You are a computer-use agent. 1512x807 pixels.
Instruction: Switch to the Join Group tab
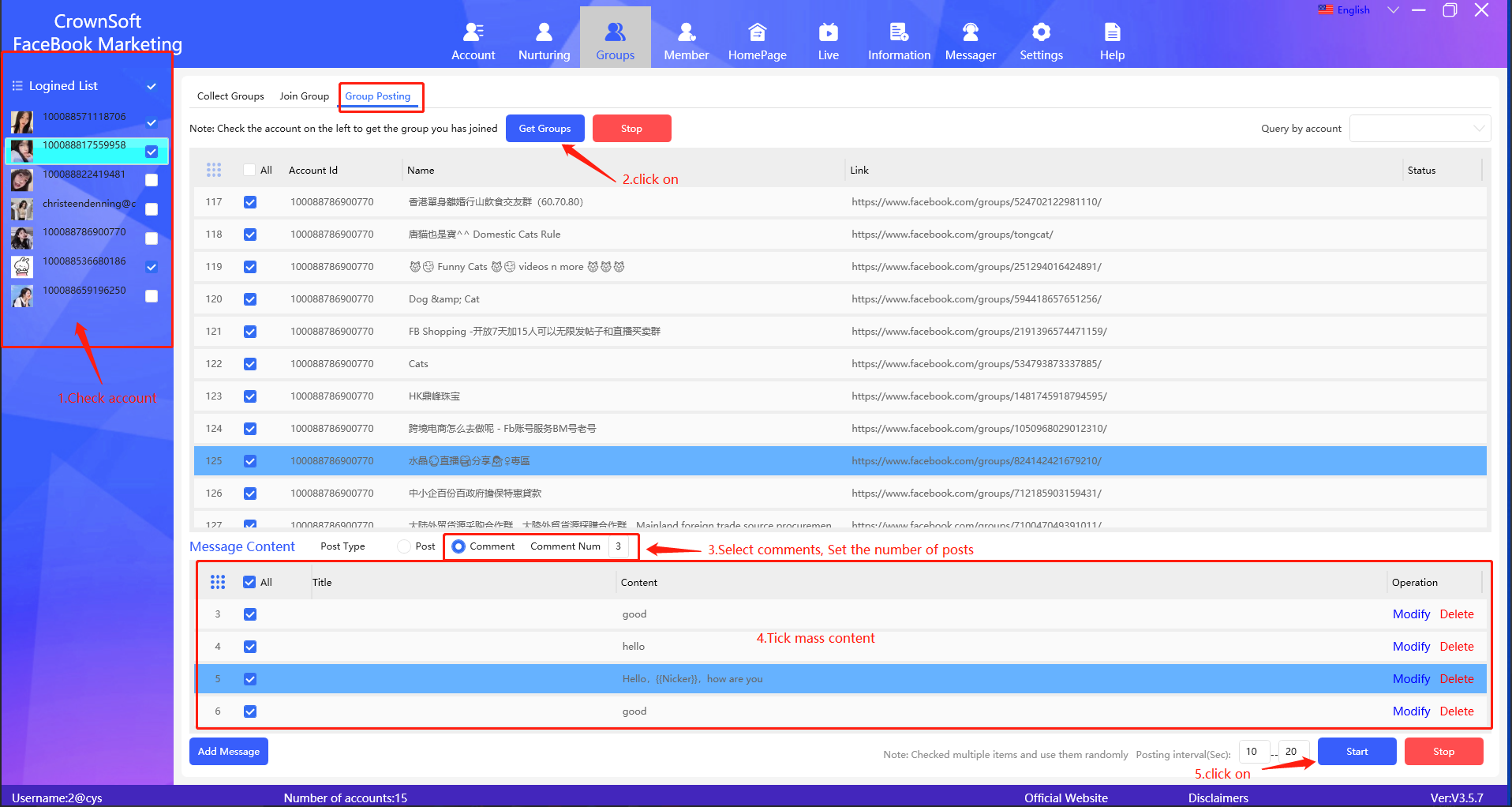(x=304, y=96)
